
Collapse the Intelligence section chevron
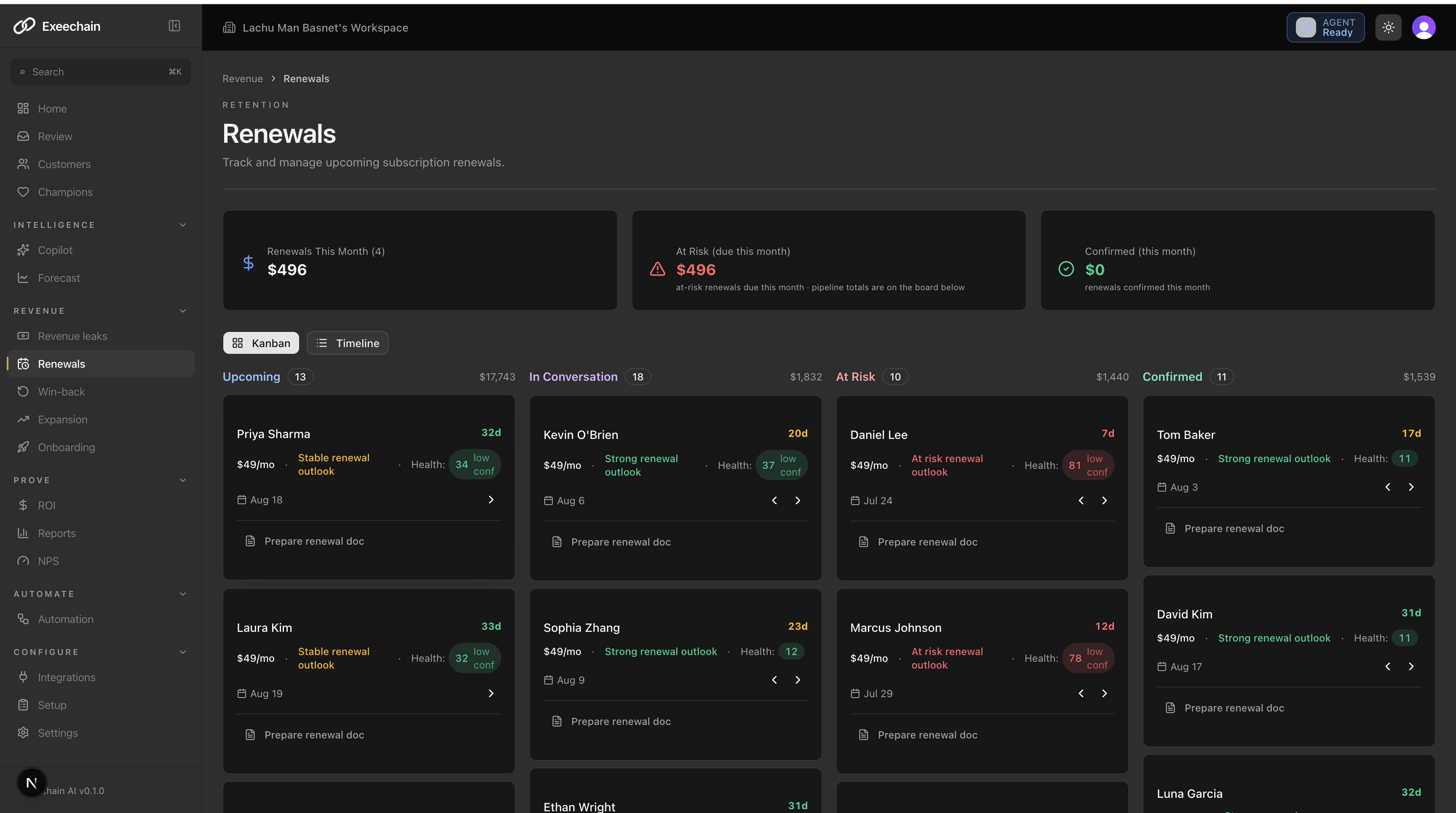click(182, 225)
